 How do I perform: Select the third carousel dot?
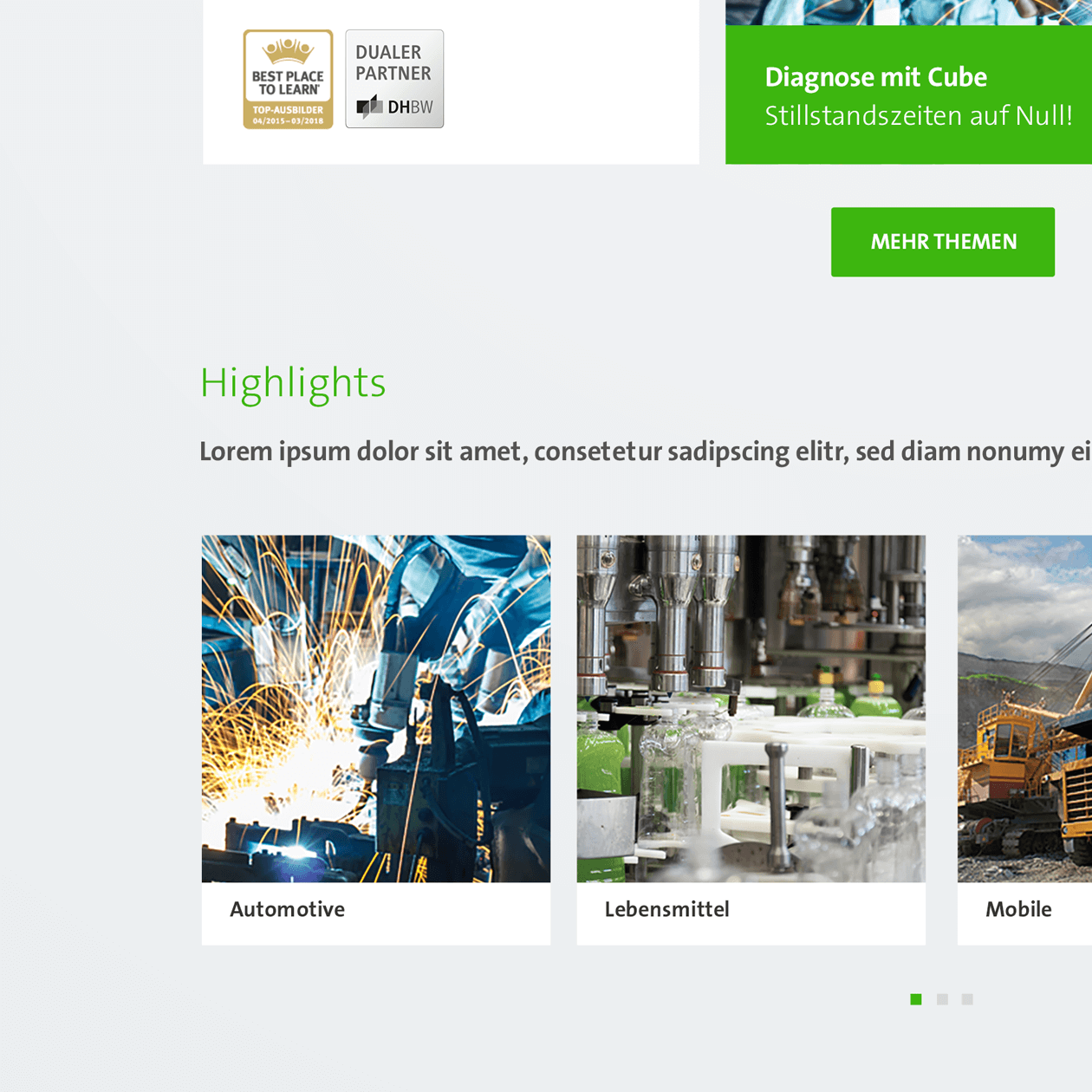pos(967,999)
